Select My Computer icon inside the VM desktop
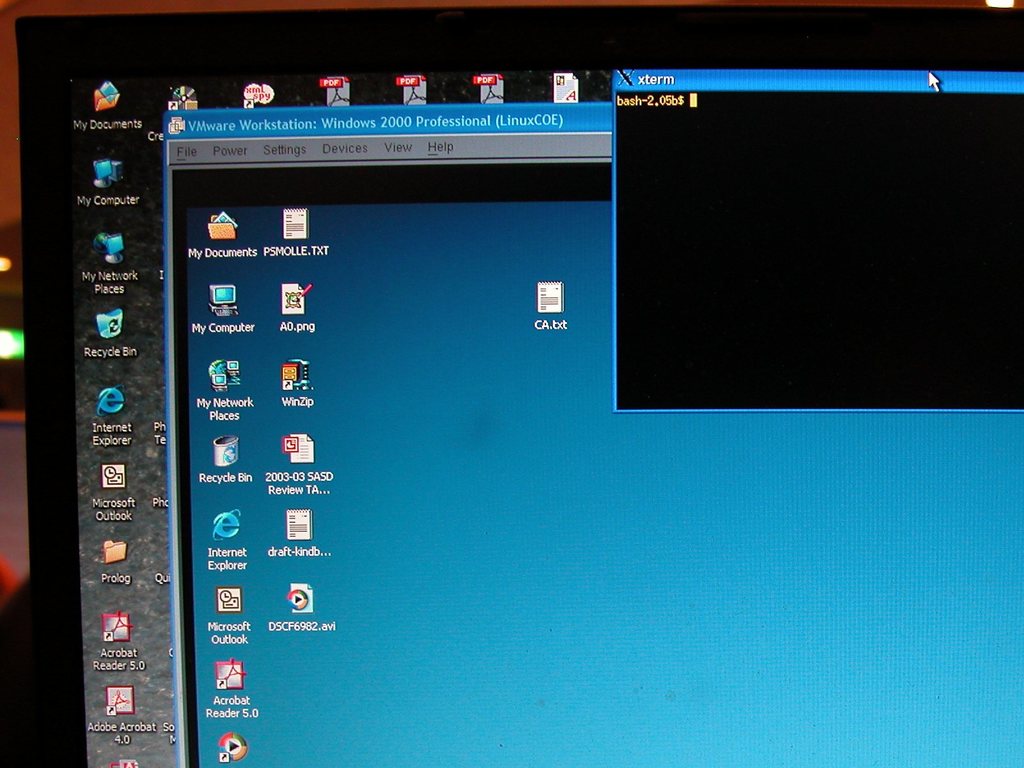The width and height of the screenshot is (1024, 768). coord(223,300)
